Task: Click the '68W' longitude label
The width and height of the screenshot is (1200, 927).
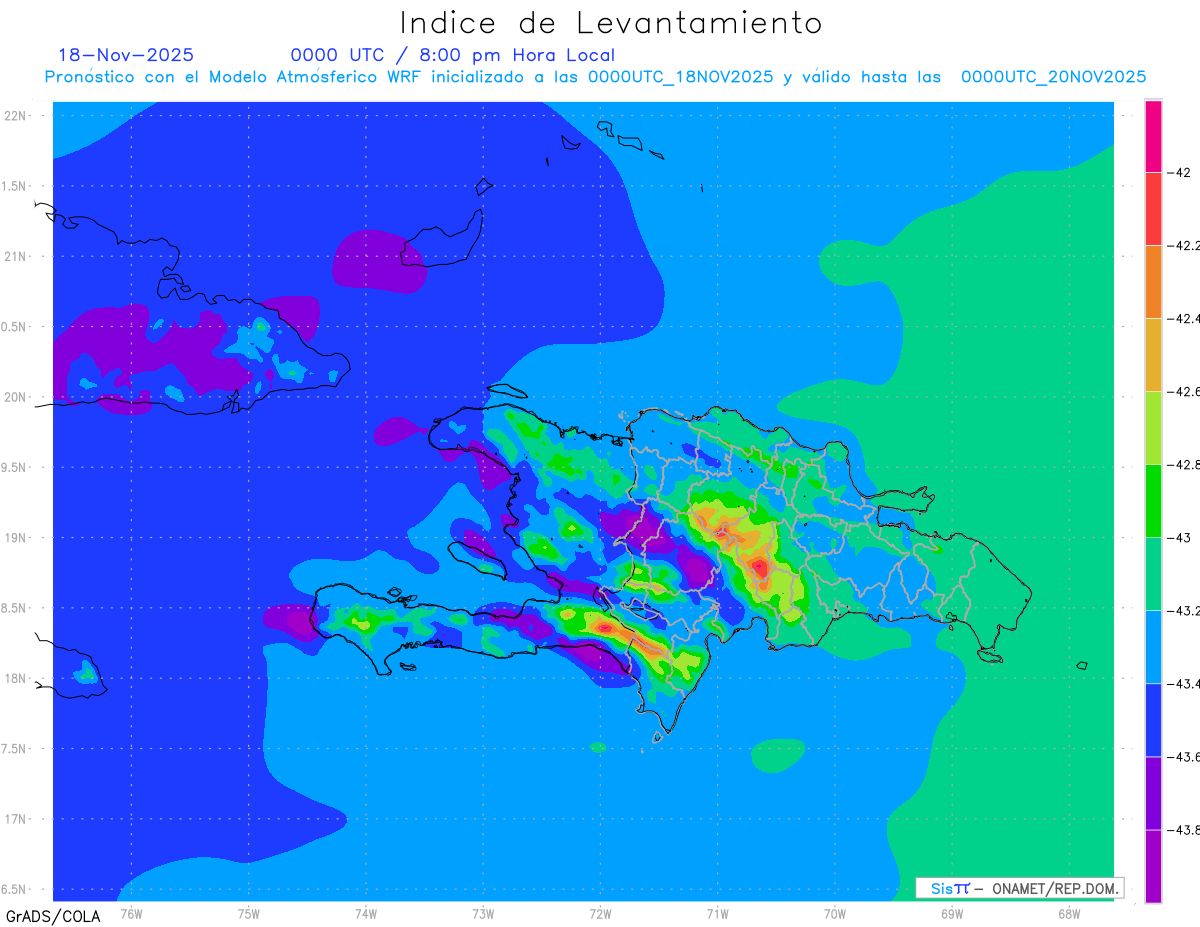Action: 1068,913
